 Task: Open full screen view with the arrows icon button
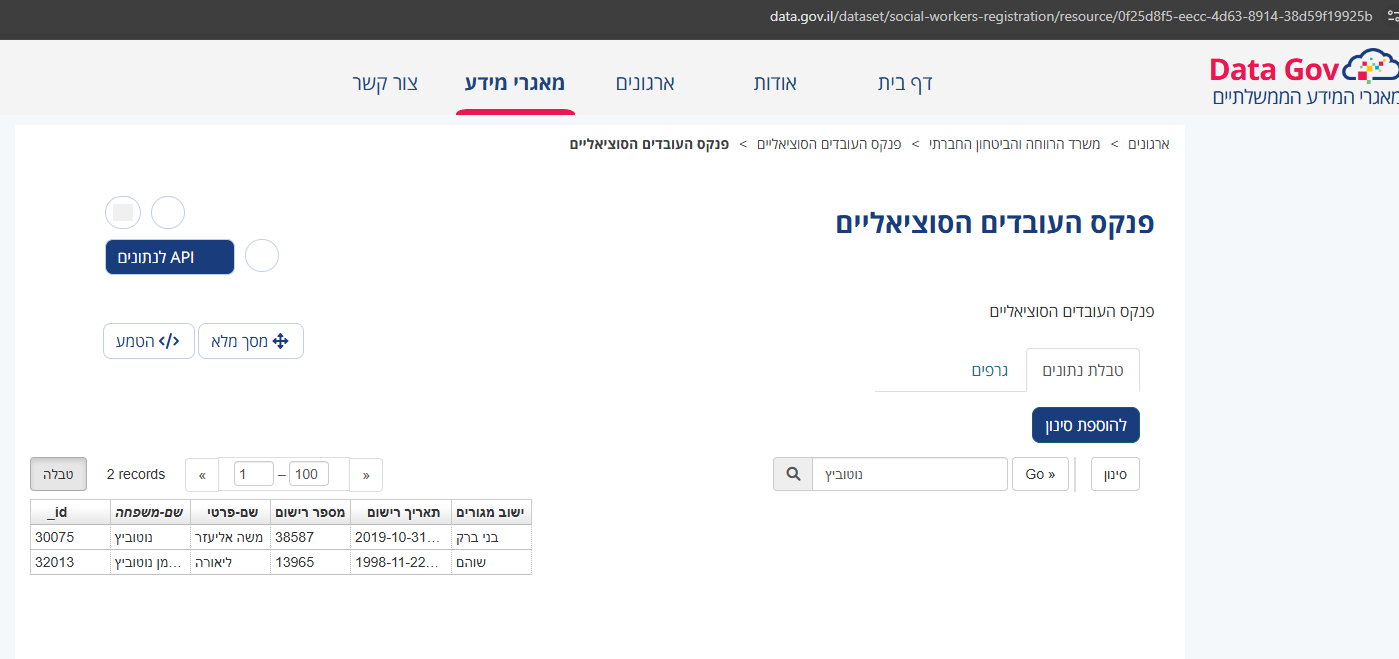click(251, 341)
